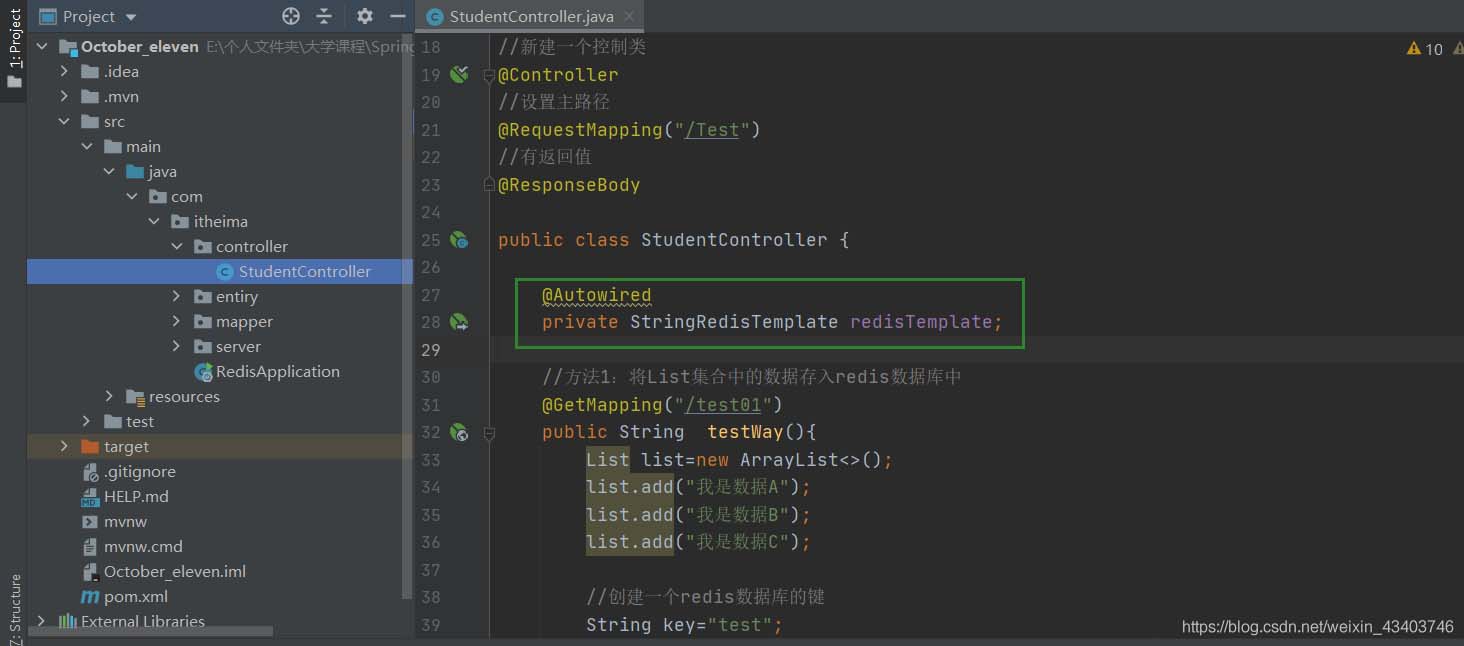Collapse the fold marker next to @Controller
Image resolution: width=1464 pixels, height=646 pixels.
(x=487, y=74)
